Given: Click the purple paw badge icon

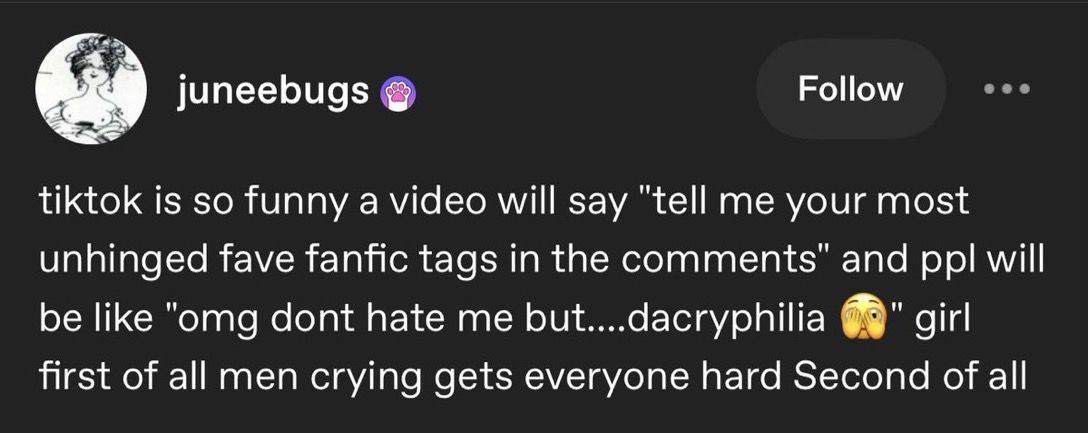Looking at the screenshot, I should pos(401,94).
